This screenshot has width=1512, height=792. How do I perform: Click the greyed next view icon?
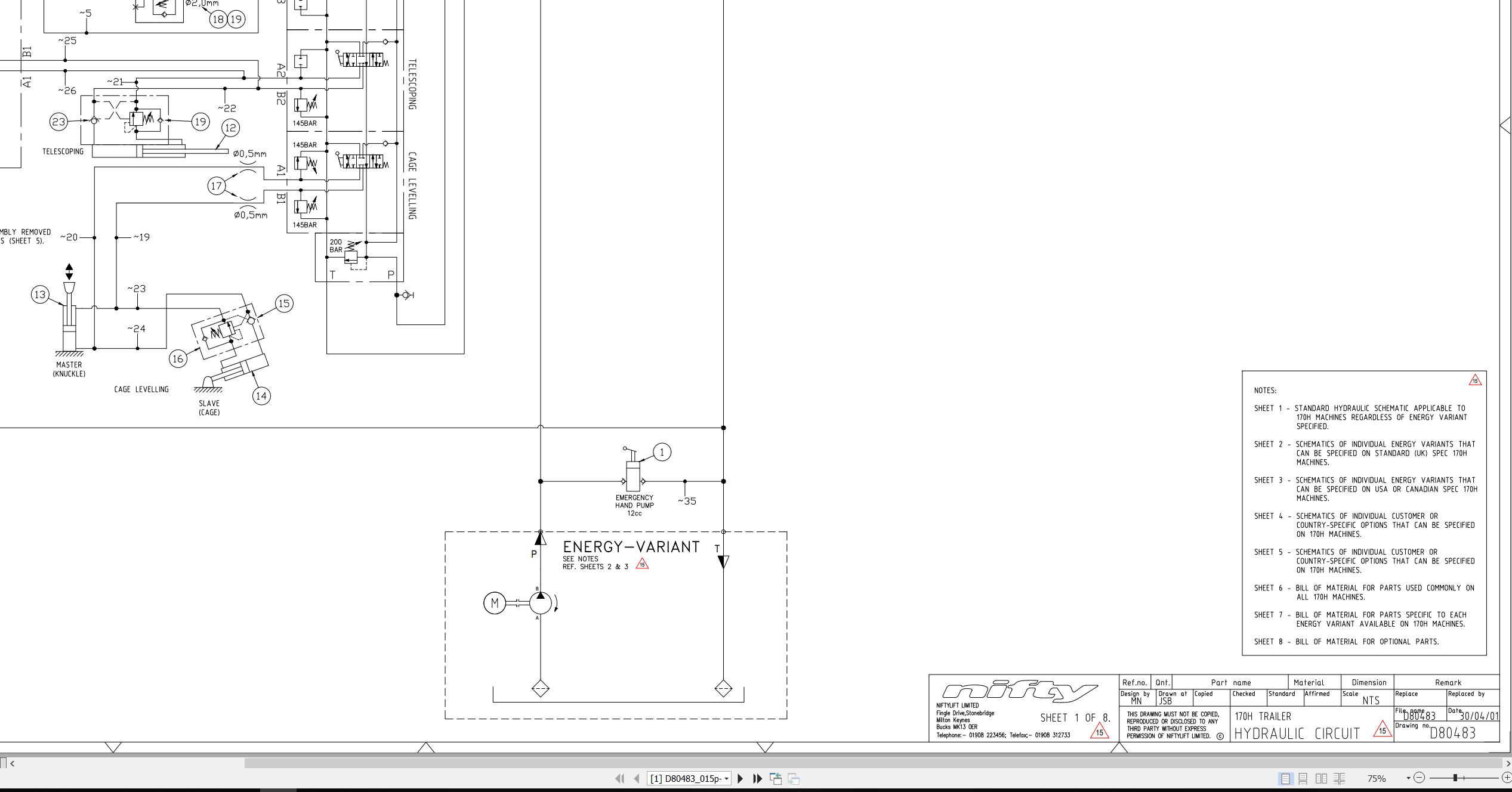tap(794, 778)
